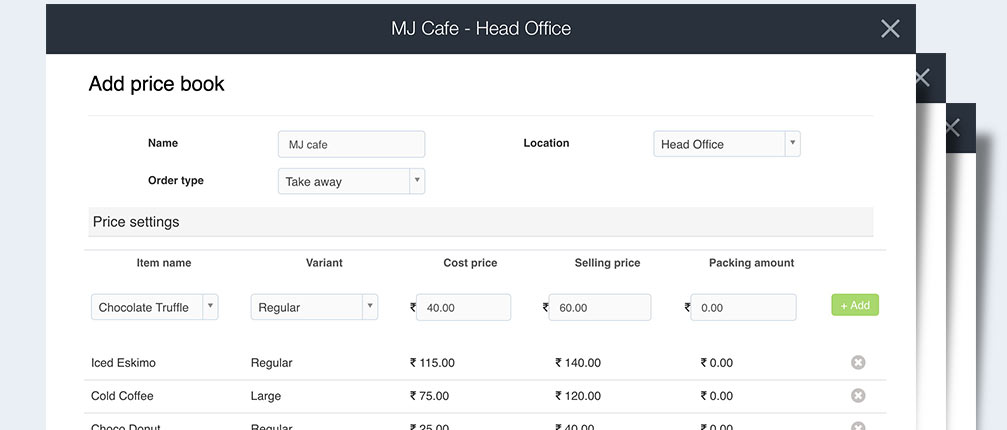Click the Cold Coffee Large variant cell
This screenshot has width=1007, height=430.
tap(266, 396)
